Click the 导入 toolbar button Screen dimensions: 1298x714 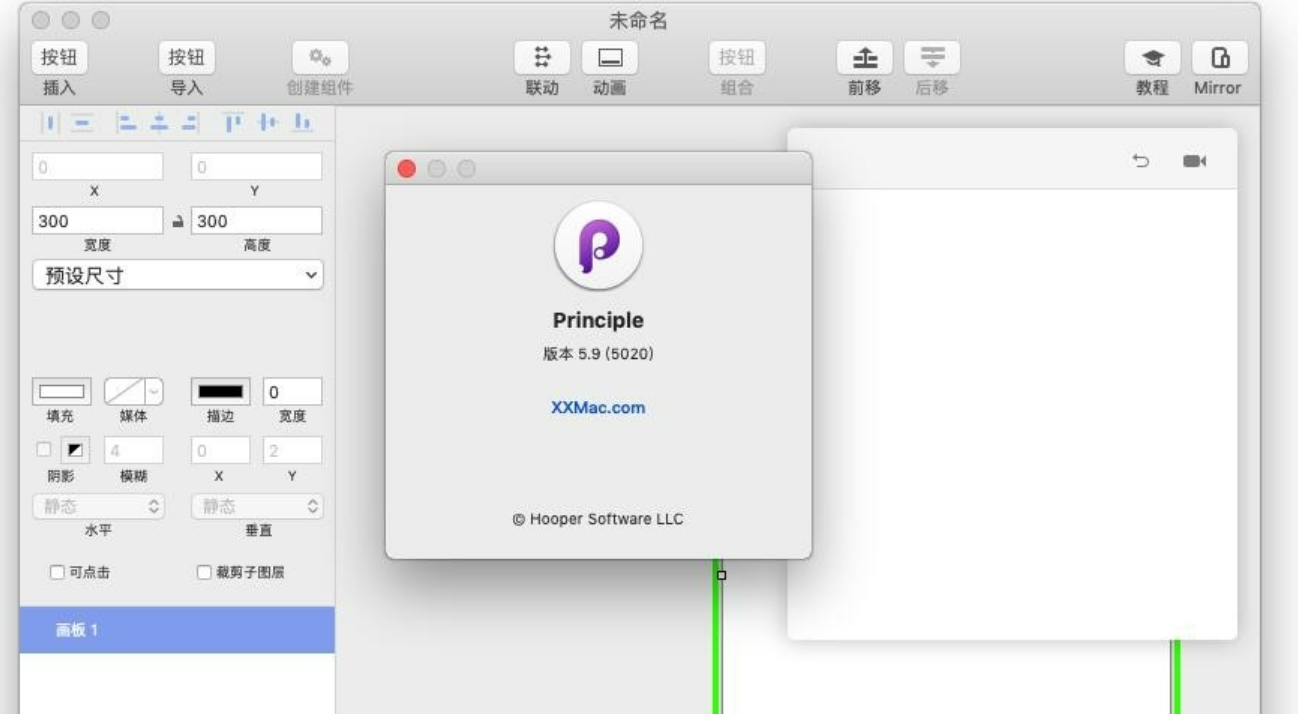coord(187,58)
